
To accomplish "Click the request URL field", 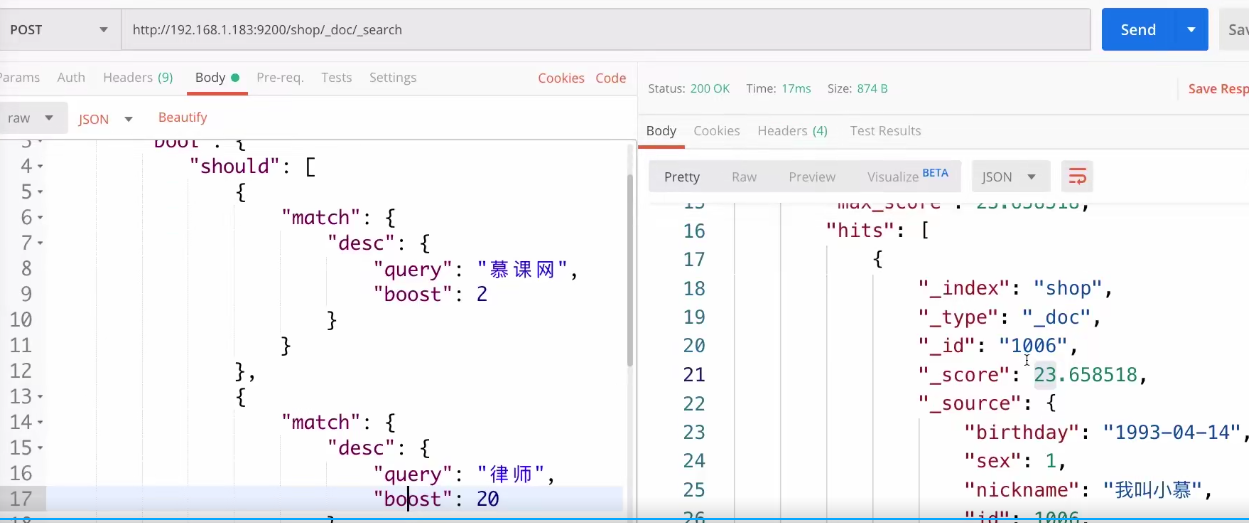I will tap(606, 30).
